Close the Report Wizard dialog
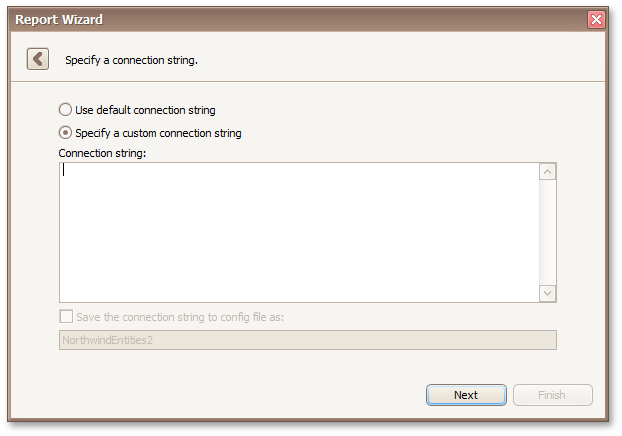 596,20
